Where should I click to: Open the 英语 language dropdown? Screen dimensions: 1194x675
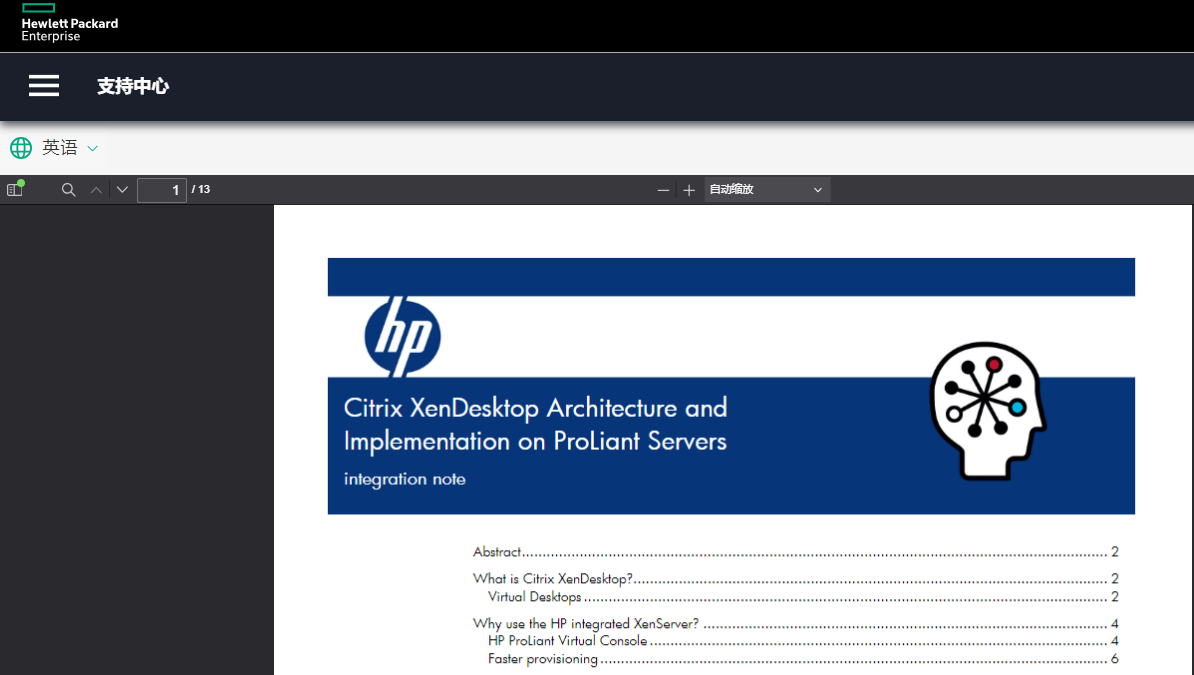(70, 148)
